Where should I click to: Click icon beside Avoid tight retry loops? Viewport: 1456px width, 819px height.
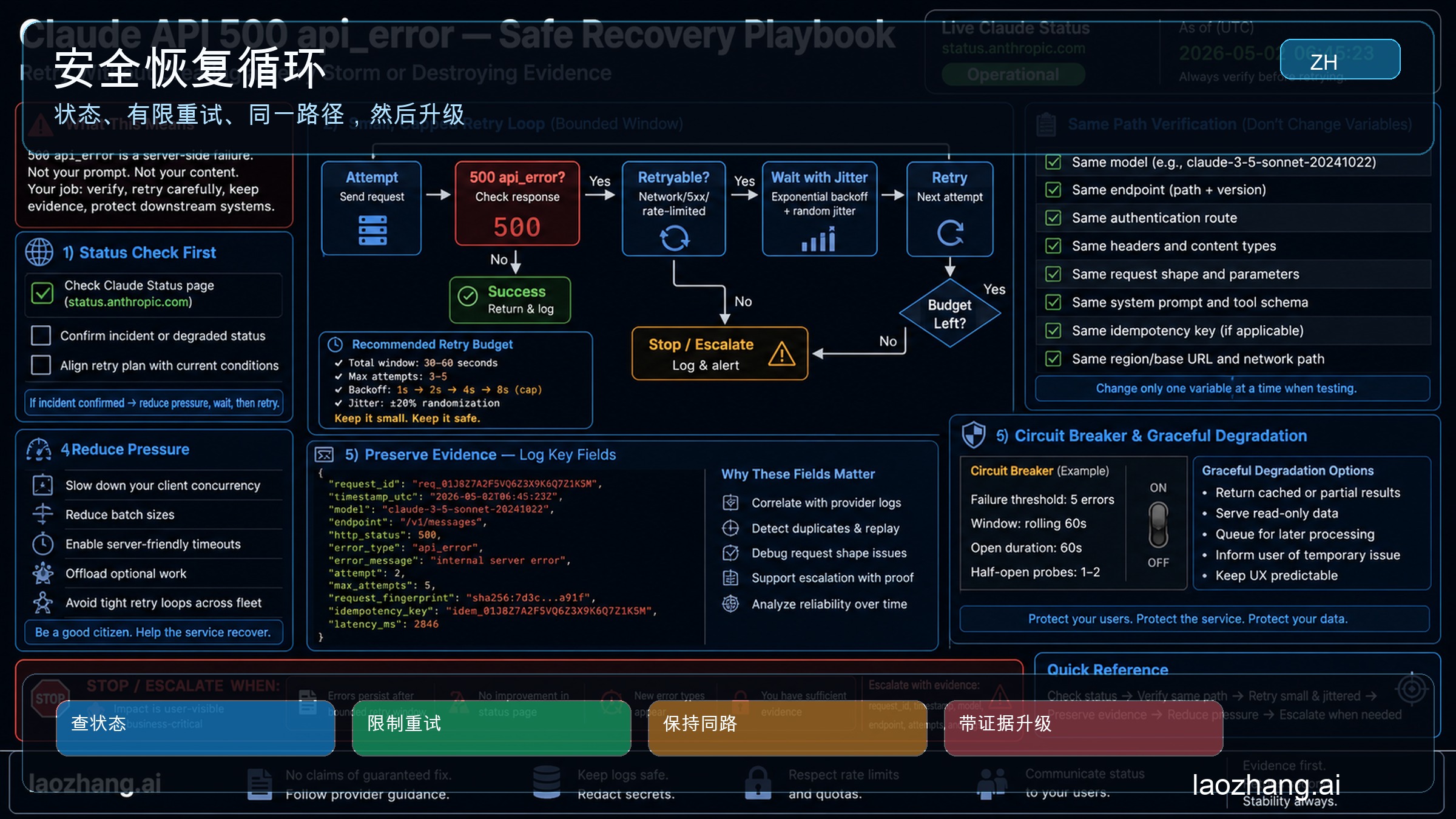point(42,602)
